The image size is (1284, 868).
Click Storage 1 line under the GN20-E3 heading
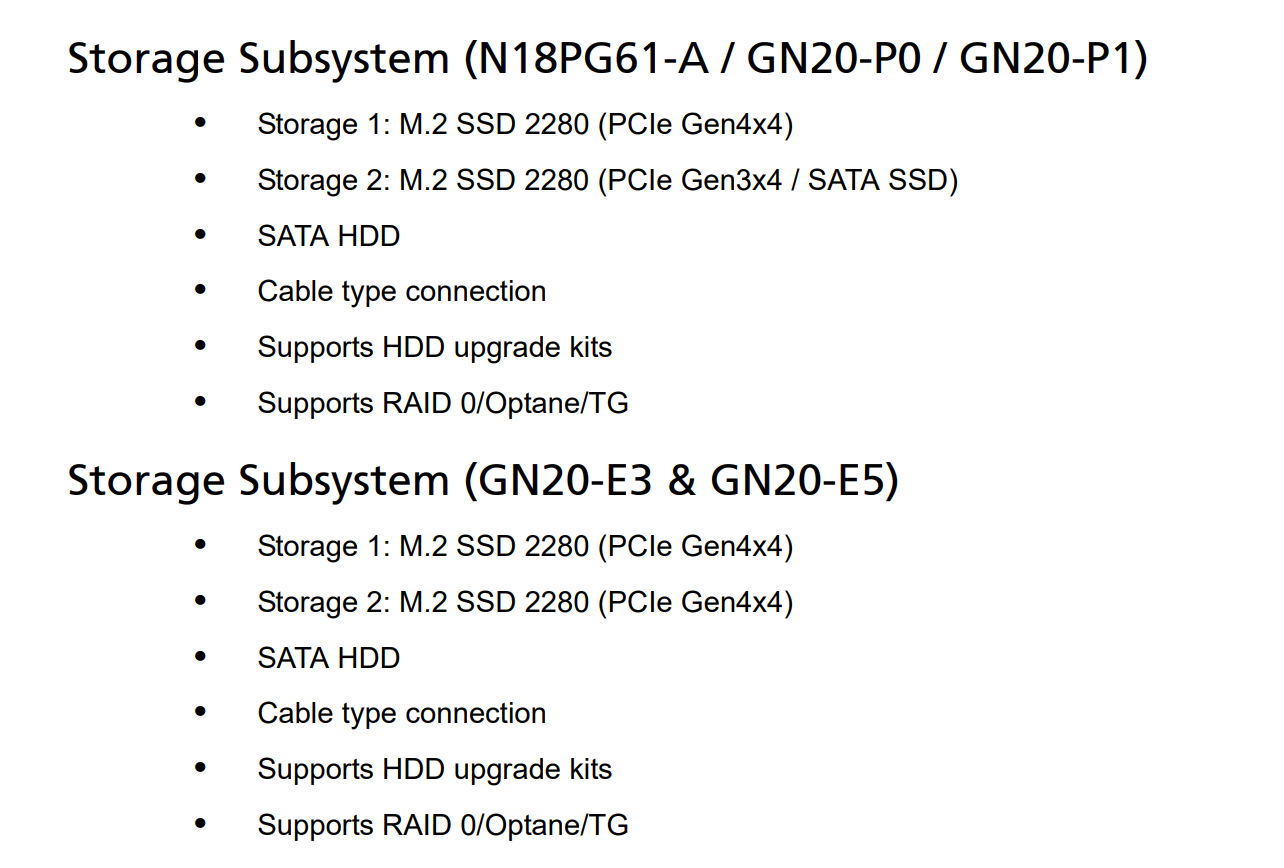click(525, 546)
